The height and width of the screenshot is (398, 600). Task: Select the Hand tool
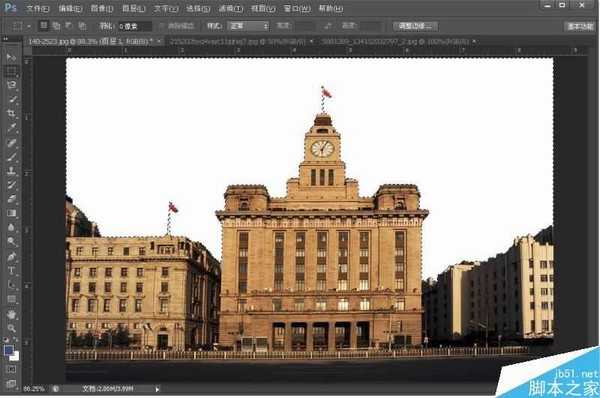tap(11, 315)
